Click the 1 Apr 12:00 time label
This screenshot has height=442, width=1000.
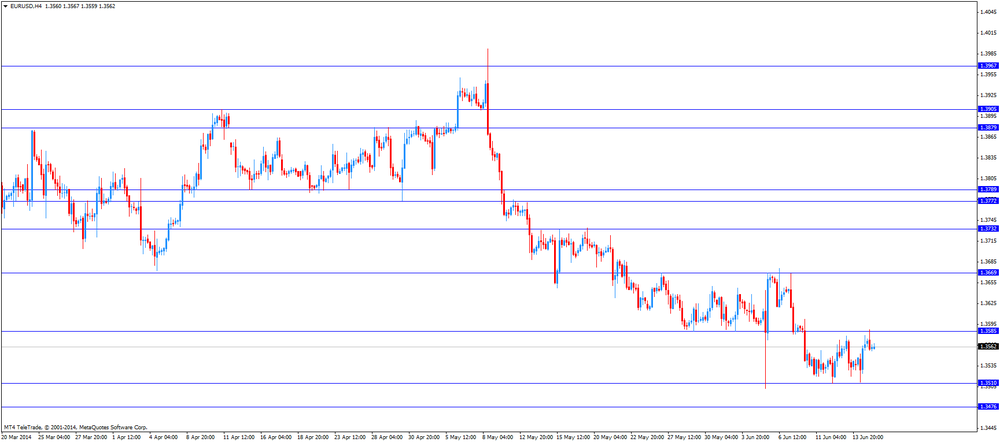[127, 438]
